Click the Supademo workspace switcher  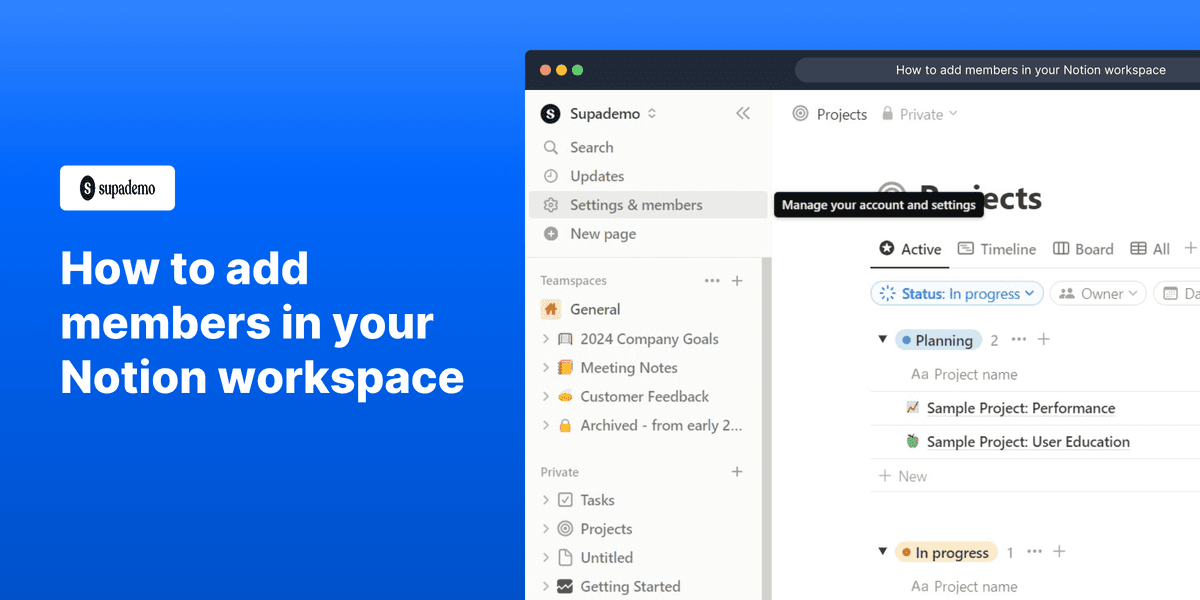pyautogui.click(x=598, y=113)
